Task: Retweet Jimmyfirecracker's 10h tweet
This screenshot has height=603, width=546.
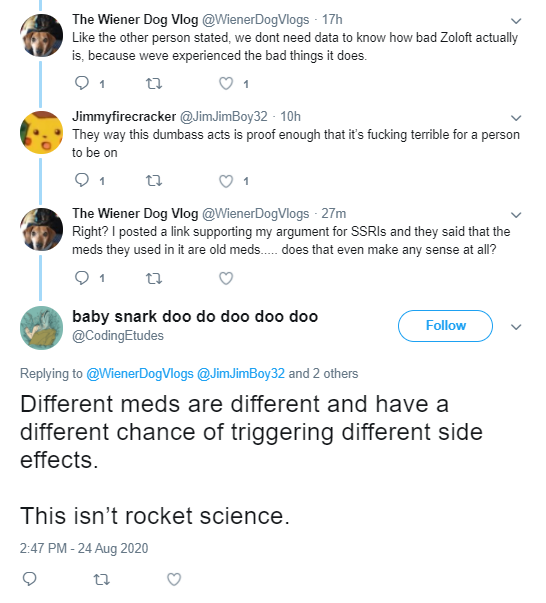Action: click(154, 180)
